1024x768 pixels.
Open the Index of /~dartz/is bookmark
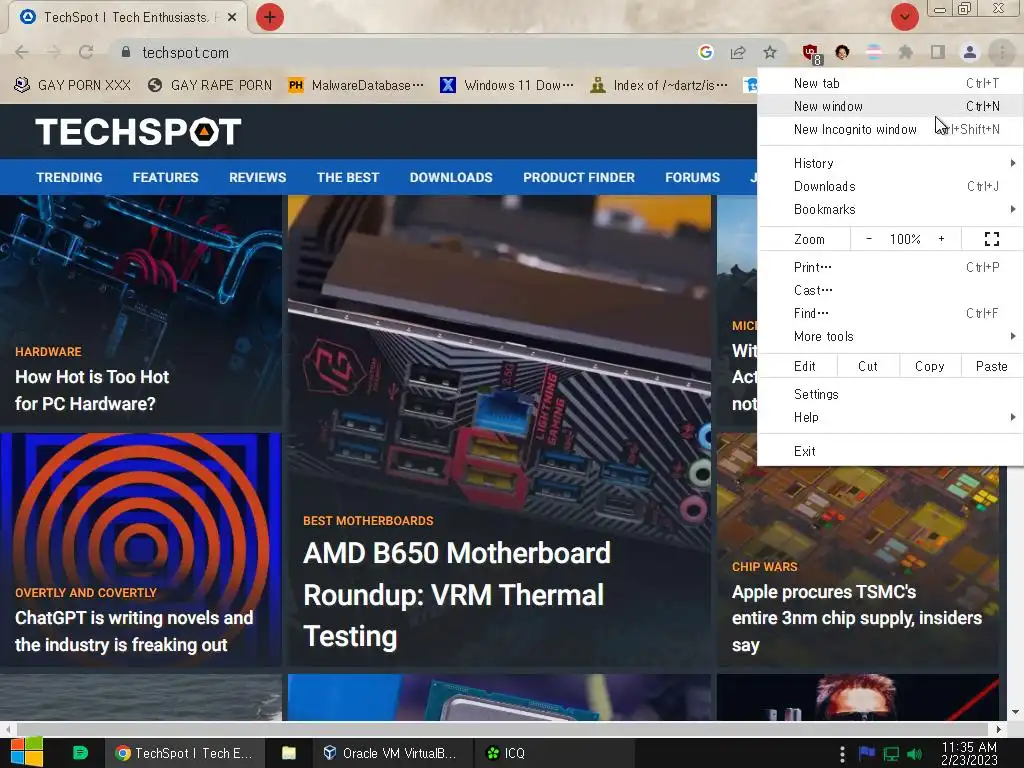pyautogui.click(x=659, y=85)
